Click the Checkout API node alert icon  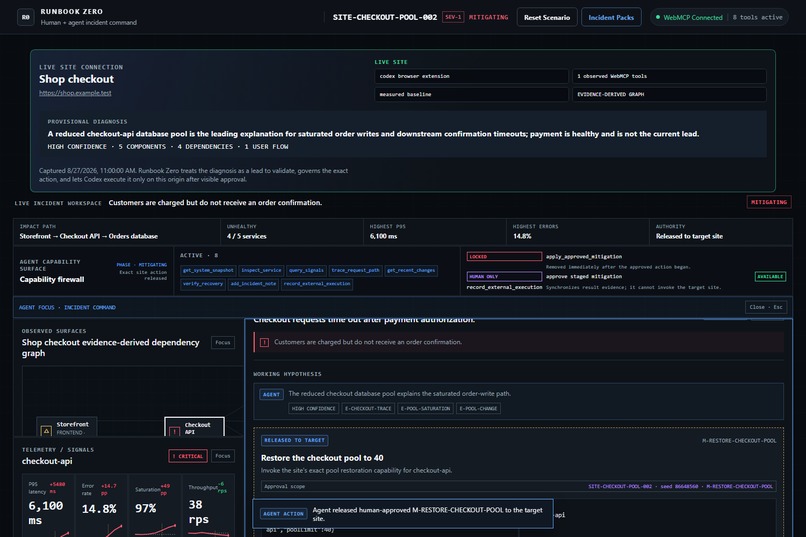click(174, 431)
